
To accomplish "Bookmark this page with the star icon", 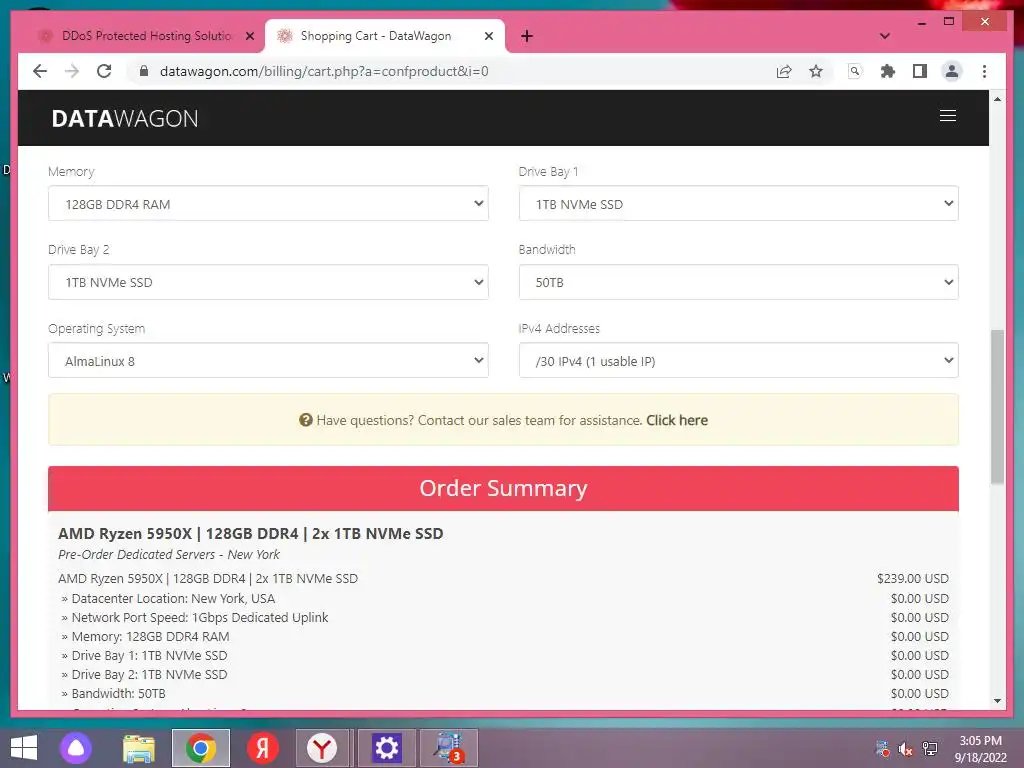I will point(816,71).
